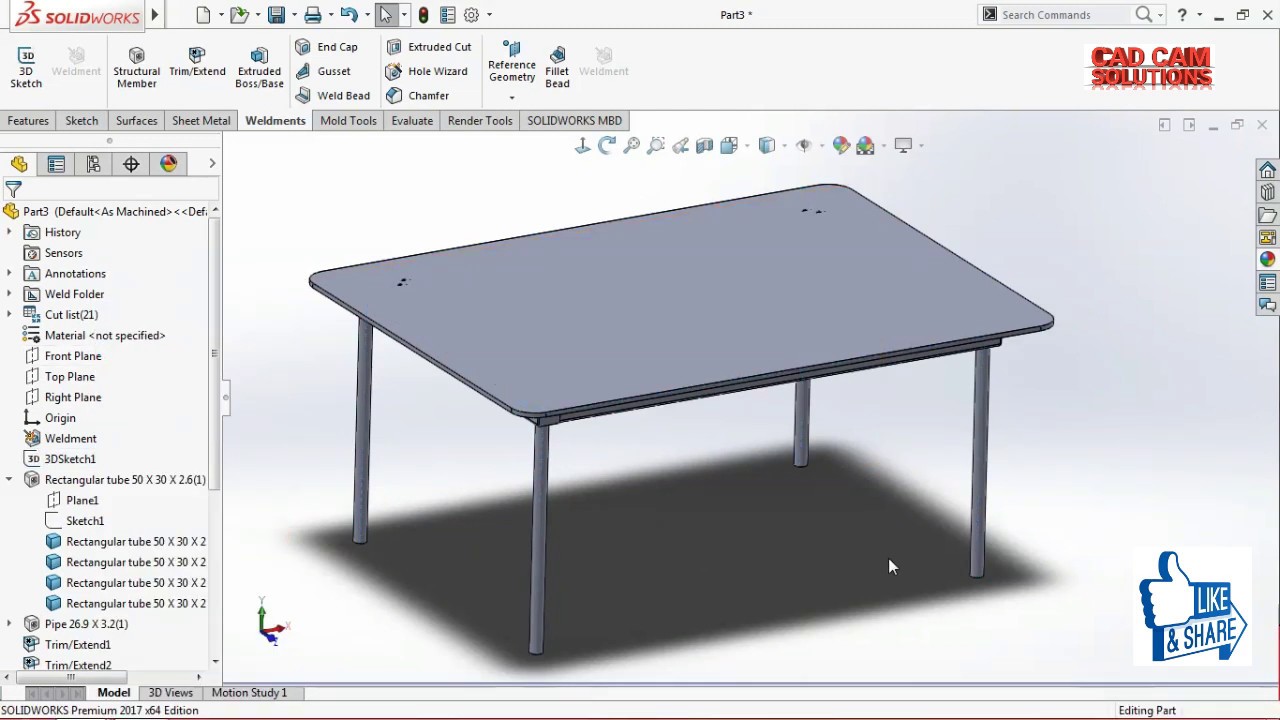Open the Design Library task pane
The height and width of the screenshot is (720, 1280).
pyautogui.click(x=1267, y=192)
